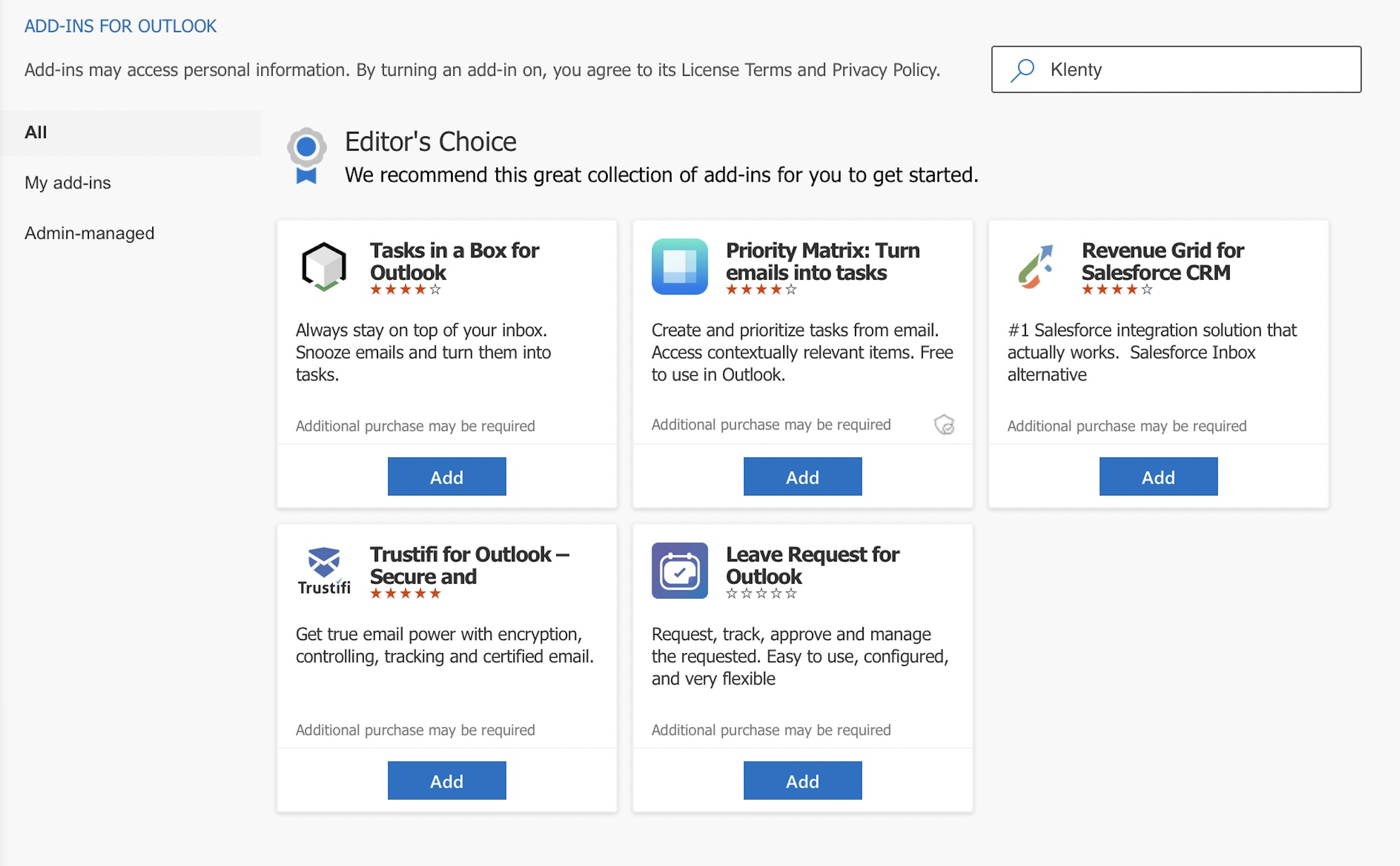Click the Trustifi envelope logo icon

coord(324,571)
